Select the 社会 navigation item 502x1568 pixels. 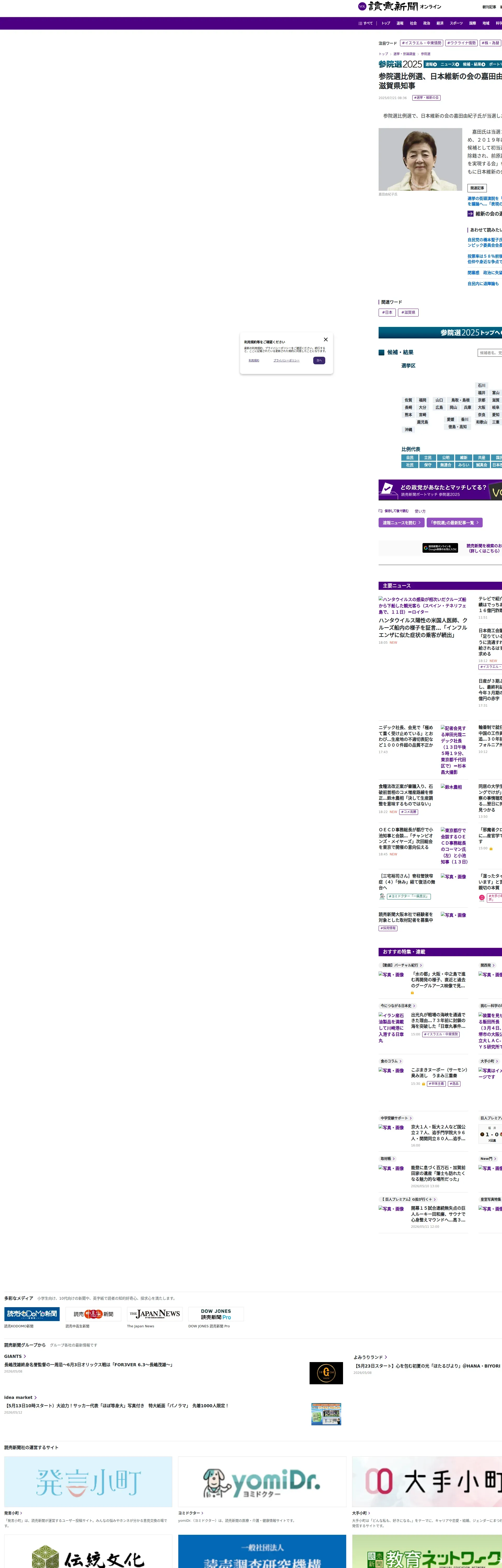(x=413, y=23)
